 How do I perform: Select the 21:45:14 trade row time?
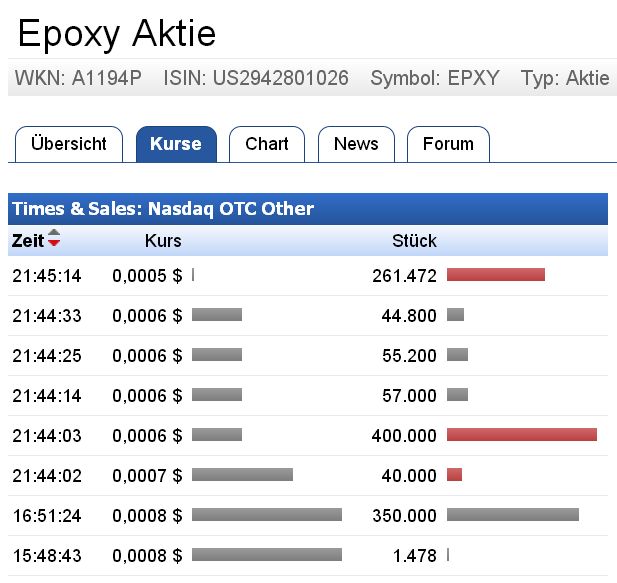(47, 276)
